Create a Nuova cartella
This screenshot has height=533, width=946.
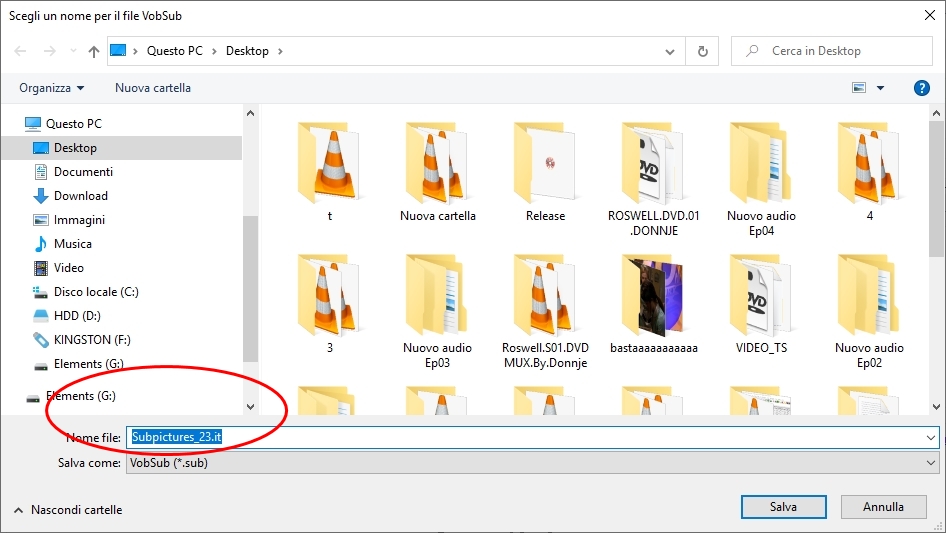point(153,88)
